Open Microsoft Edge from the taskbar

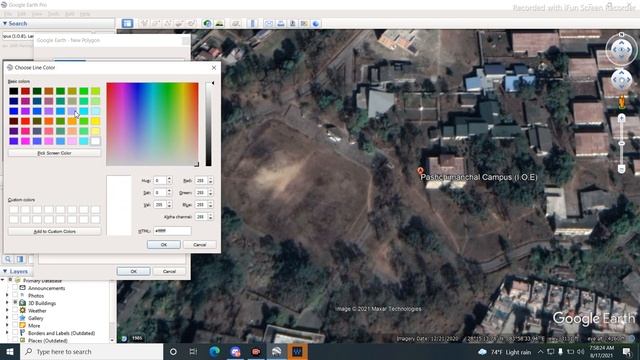(214, 351)
